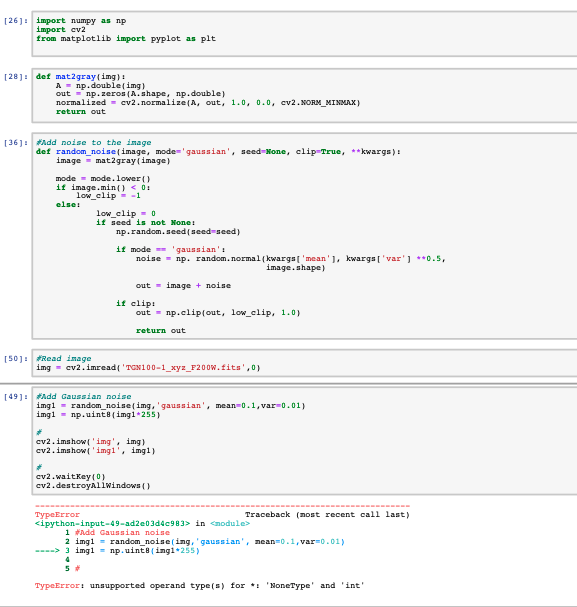The height and width of the screenshot is (607, 577).
Task: Click the red TypeError heading in traceback
Action: [x=57, y=514]
